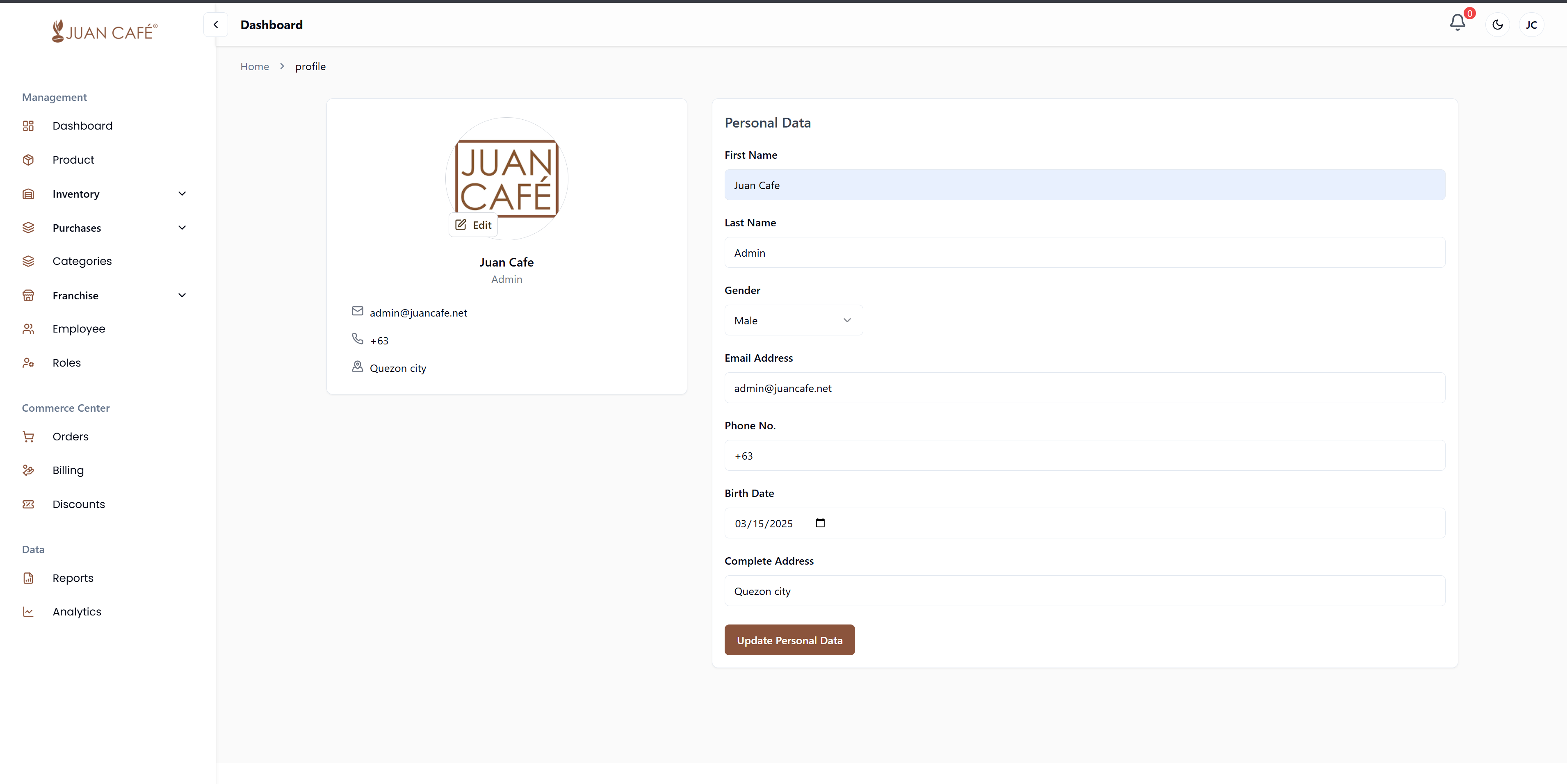Collapse the sidebar with the back chevron
Screen dimensions: 1567x784
215,25
